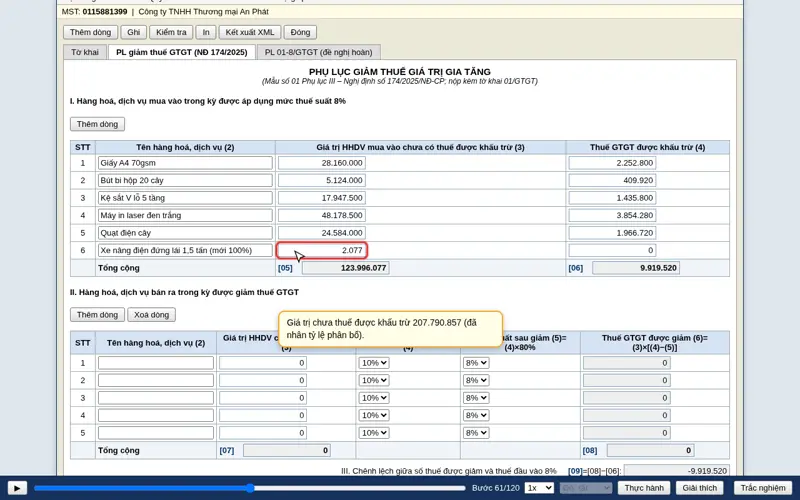Click the section II row 1 goods name field
800x500 pixels.
pos(156,363)
